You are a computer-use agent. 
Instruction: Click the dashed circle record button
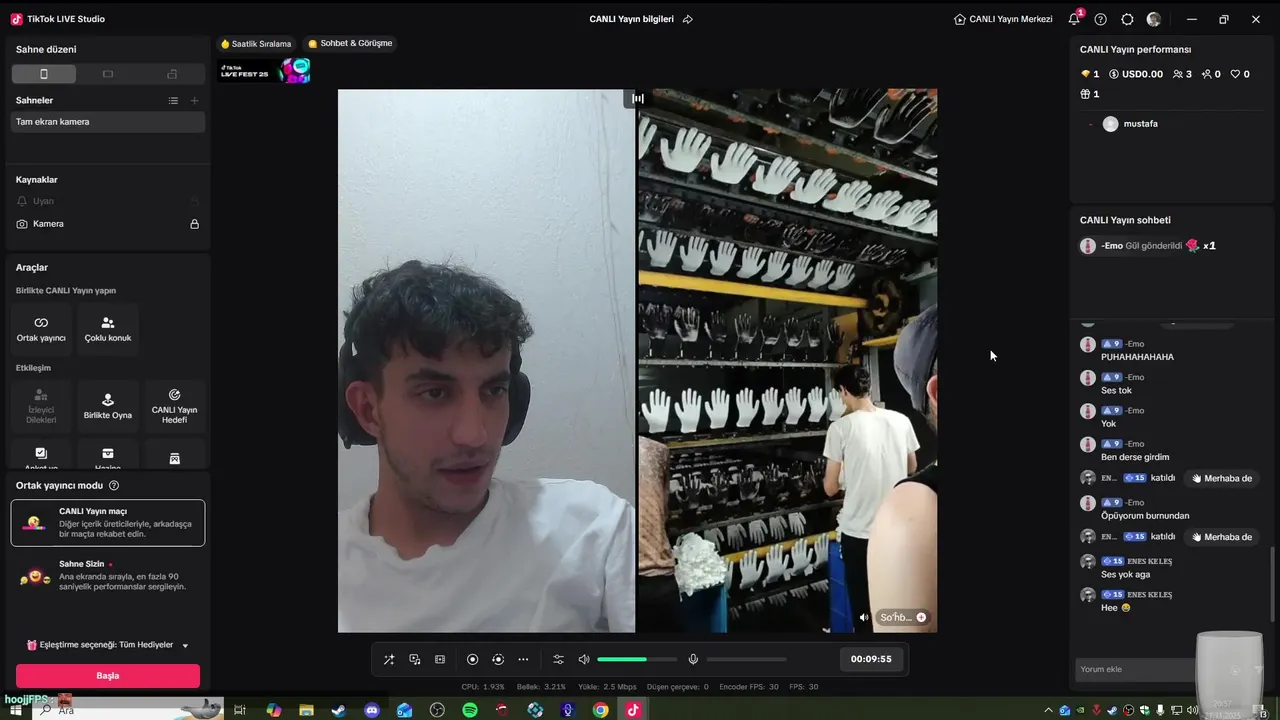coord(498,659)
